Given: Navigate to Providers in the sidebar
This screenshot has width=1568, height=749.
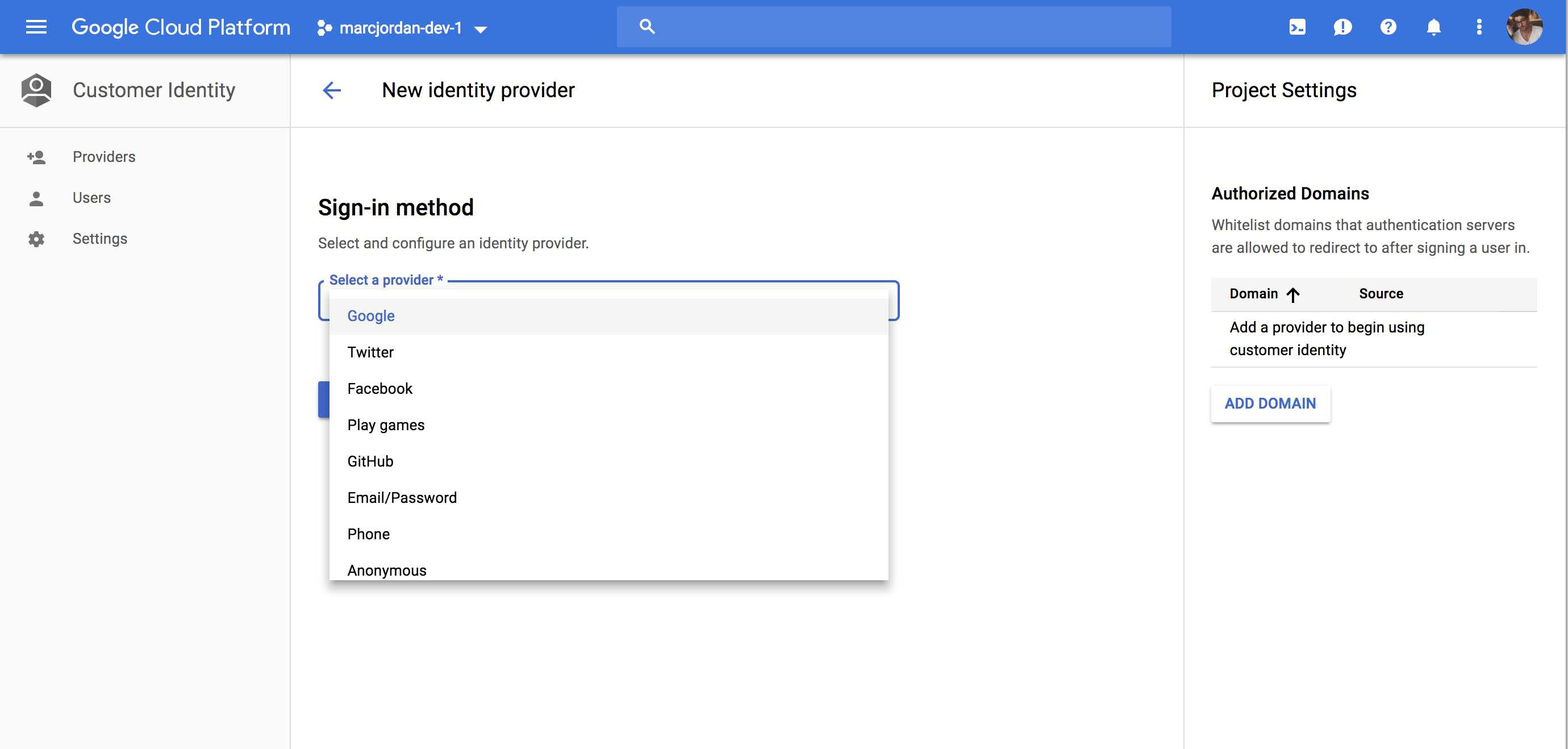Looking at the screenshot, I should click(103, 156).
